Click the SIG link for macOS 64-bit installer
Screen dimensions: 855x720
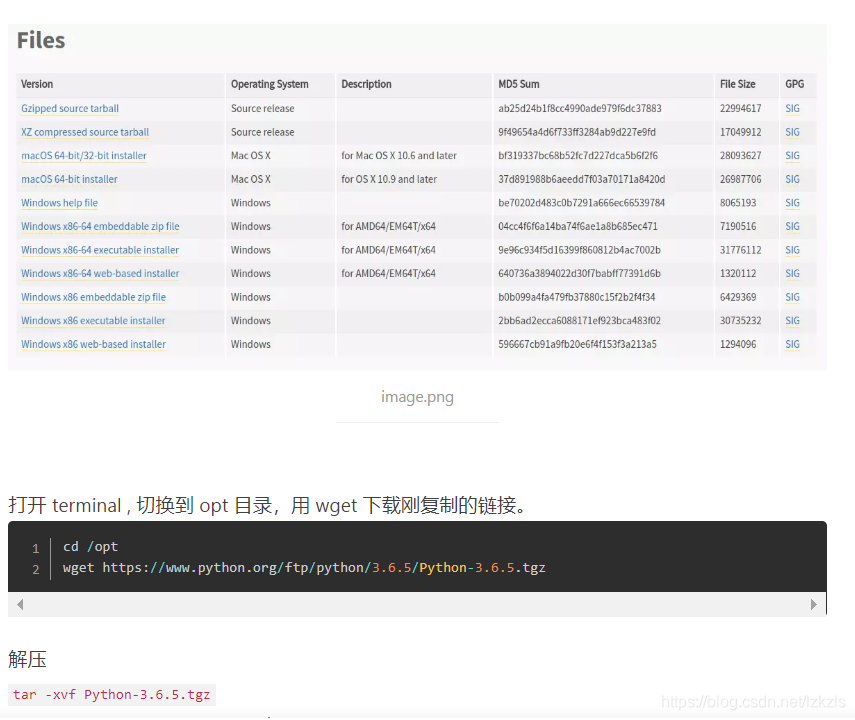click(x=791, y=178)
